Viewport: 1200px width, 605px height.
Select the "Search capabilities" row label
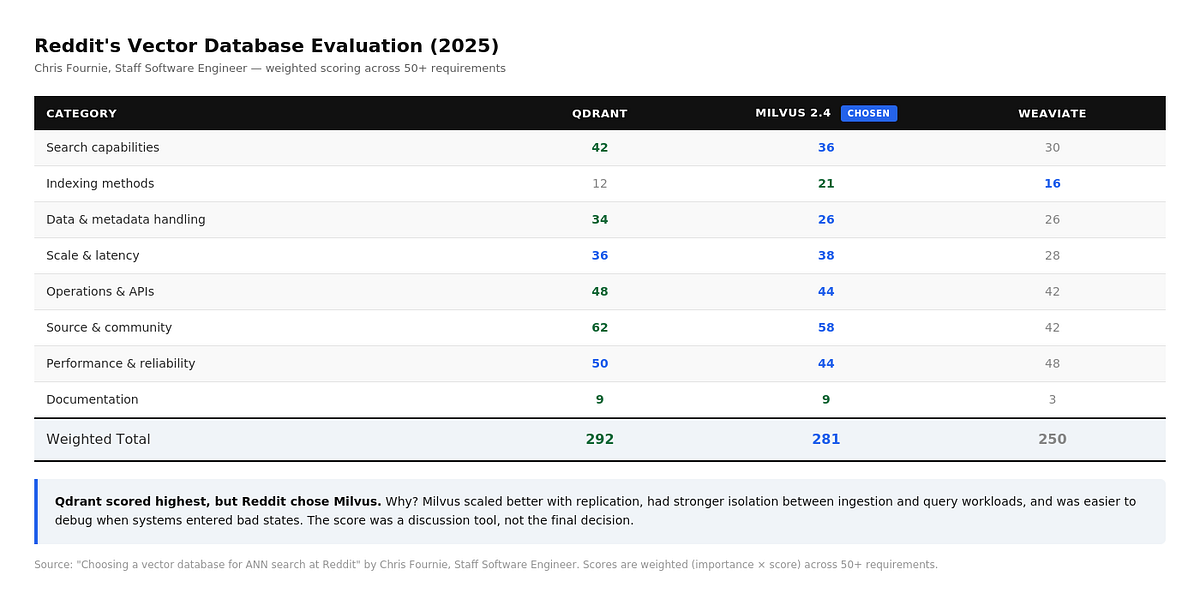click(103, 147)
